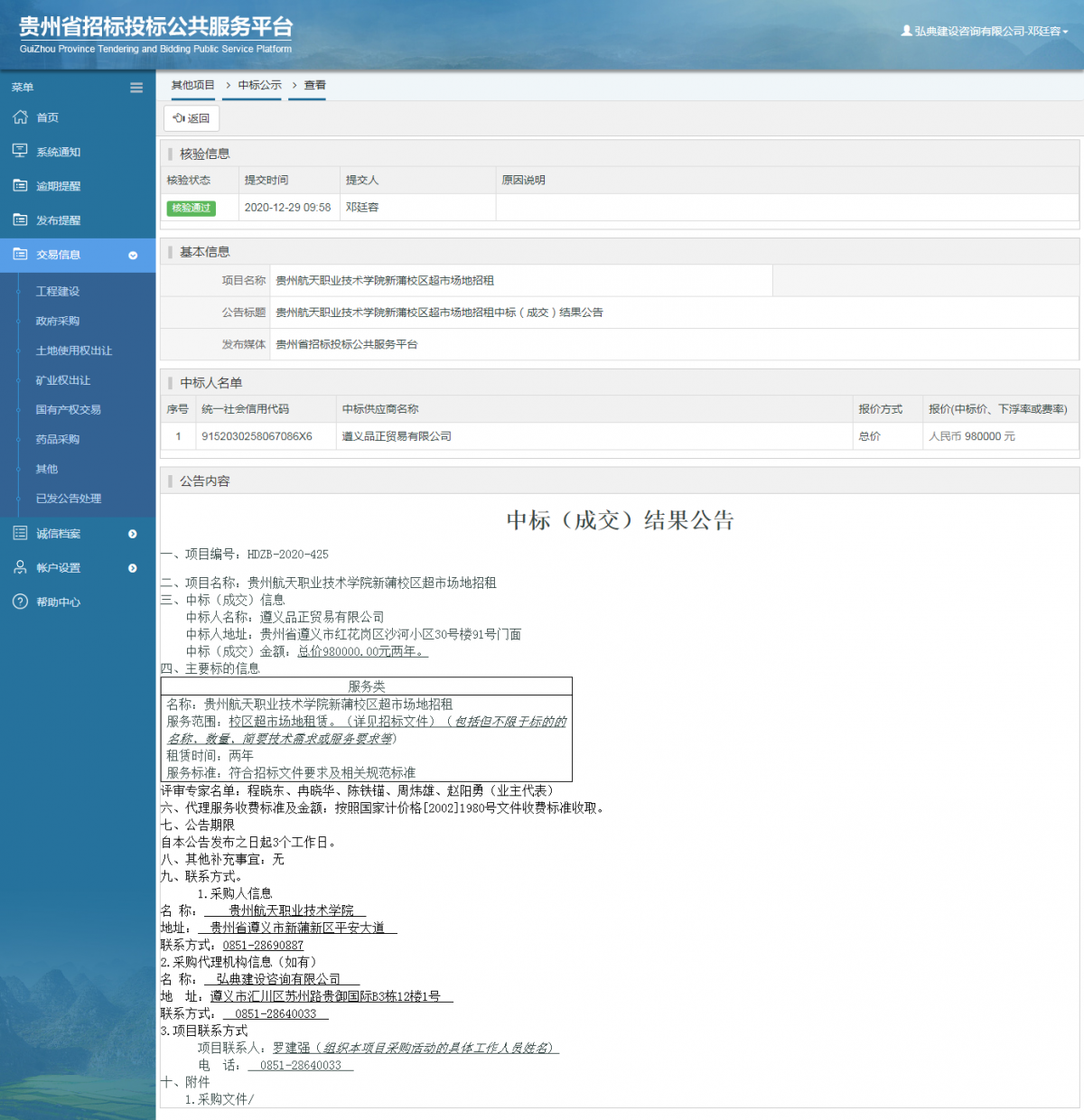1084x1120 pixels.
Task: Click submit time 2020-12-29 09:58
Action: tap(287, 208)
